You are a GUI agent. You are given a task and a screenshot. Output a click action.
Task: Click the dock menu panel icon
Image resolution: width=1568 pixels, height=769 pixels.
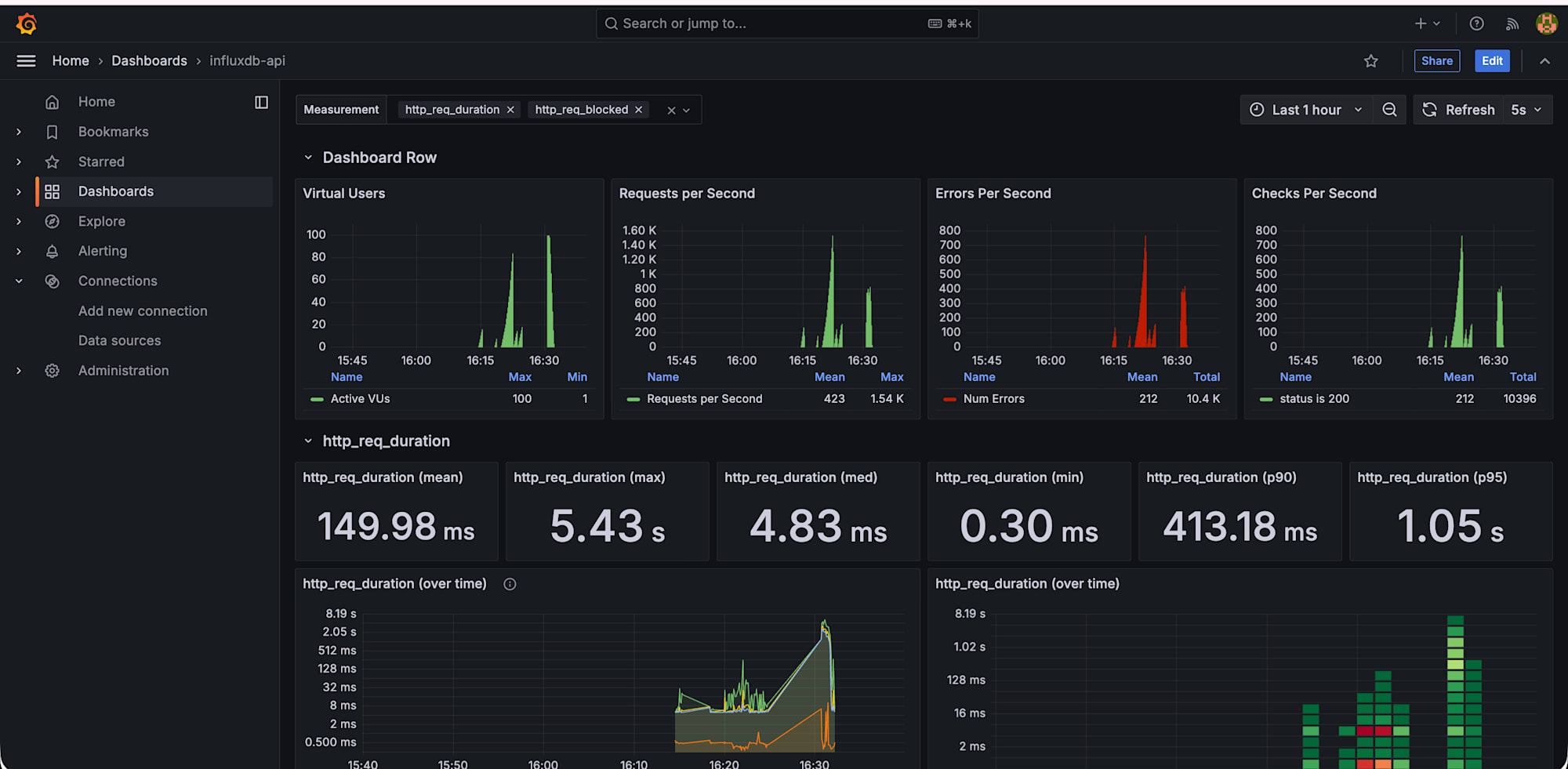coord(261,102)
